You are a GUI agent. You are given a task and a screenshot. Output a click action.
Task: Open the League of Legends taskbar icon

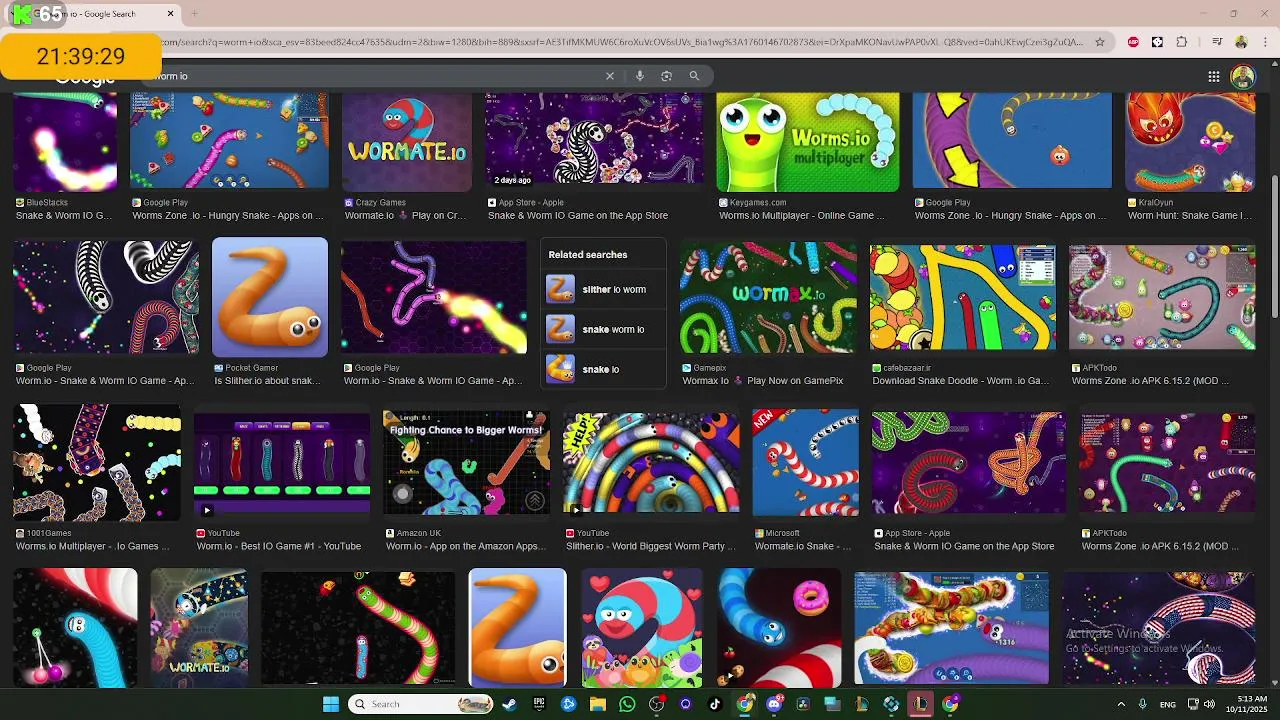coord(920,704)
